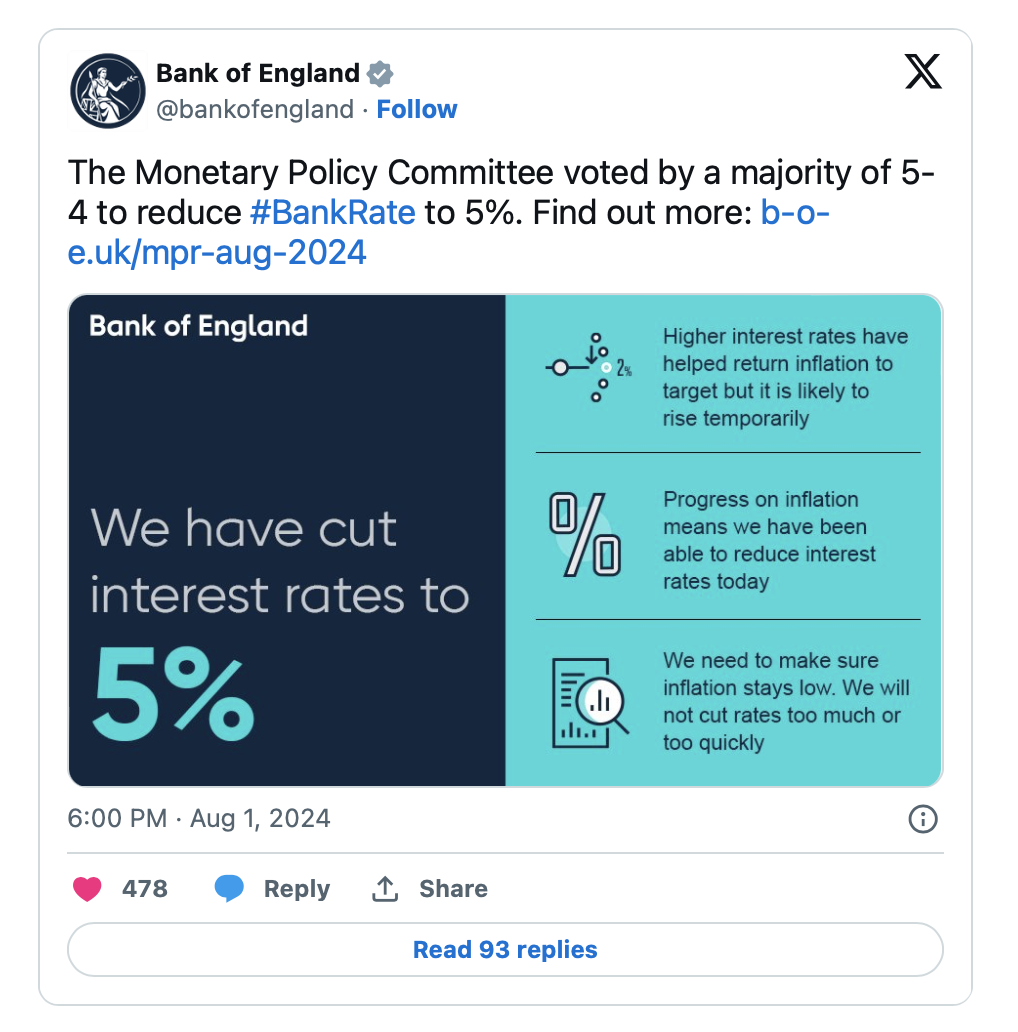
Task: Click the percent sign icon in infographic
Action: pos(585,535)
